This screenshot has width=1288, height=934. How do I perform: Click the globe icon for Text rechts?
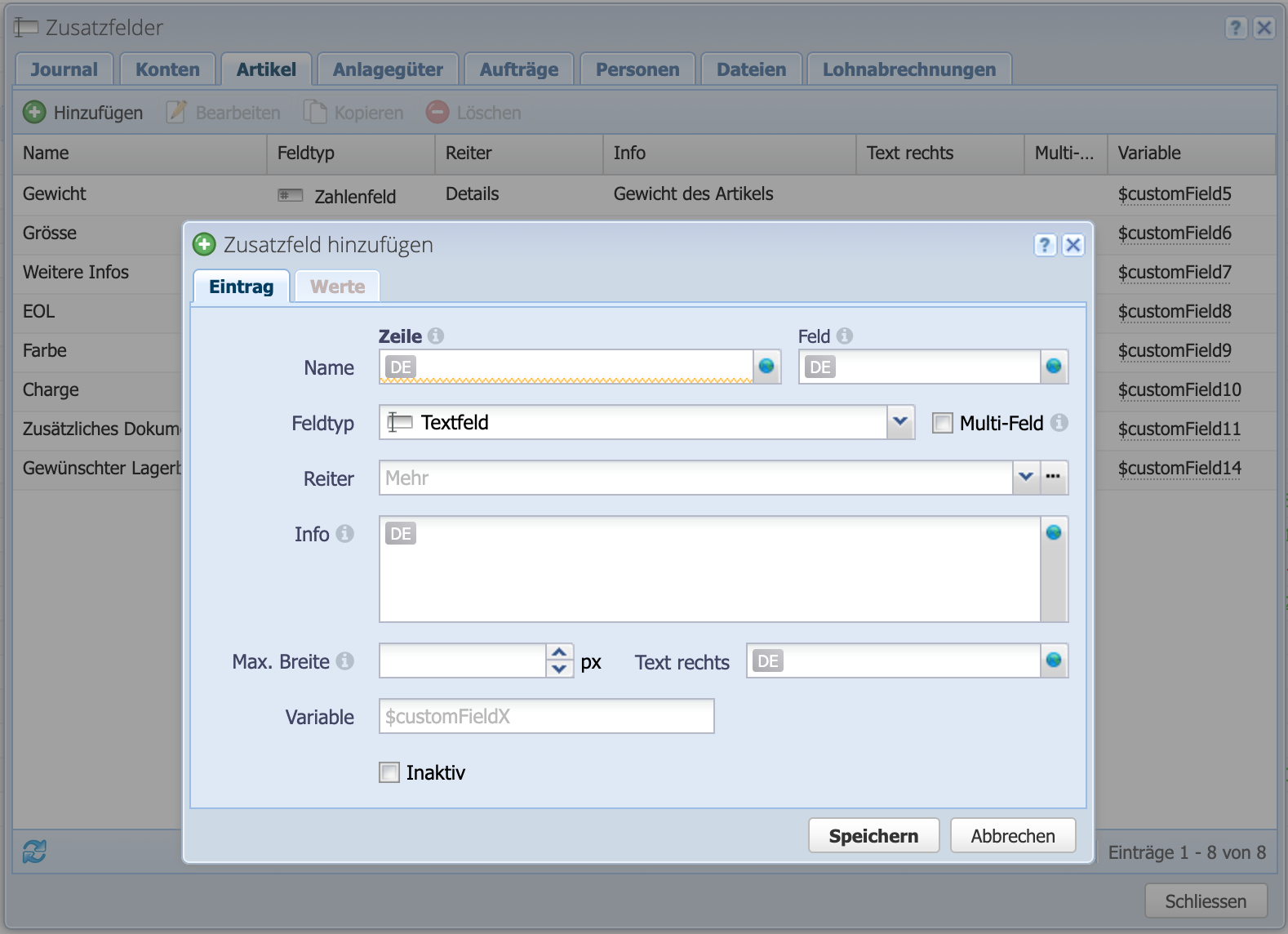coord(1054,660)
